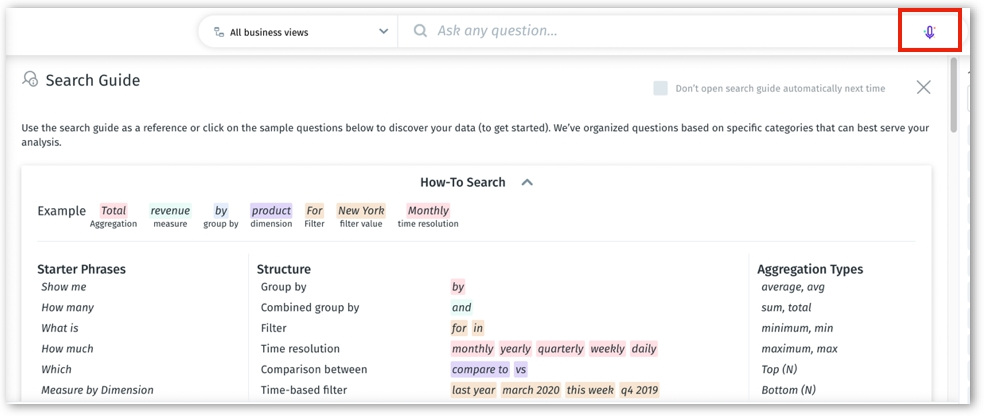
Task: Collapse the How-To Search section
Action: click(x=527, y=183)
